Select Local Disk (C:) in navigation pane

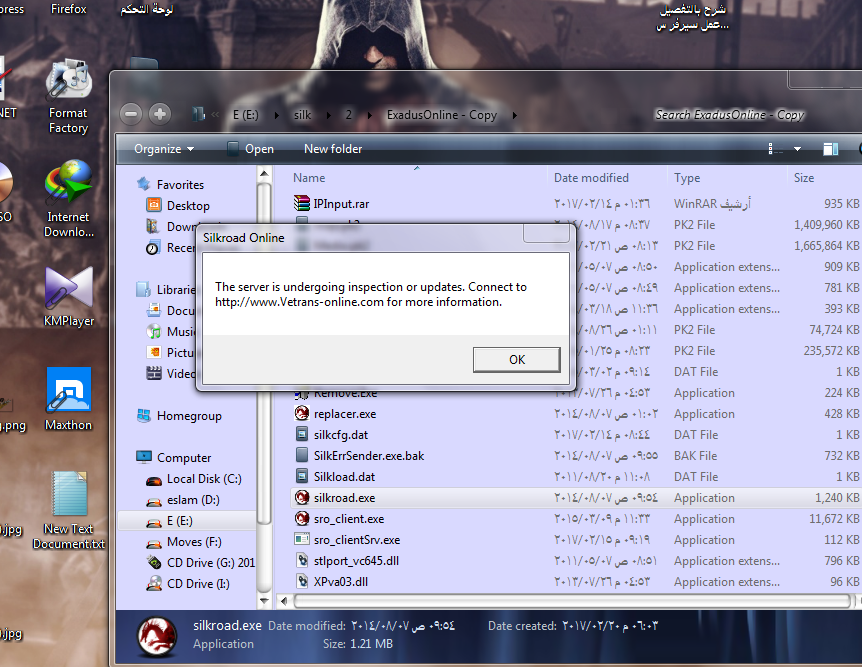[x=194, y=479]
